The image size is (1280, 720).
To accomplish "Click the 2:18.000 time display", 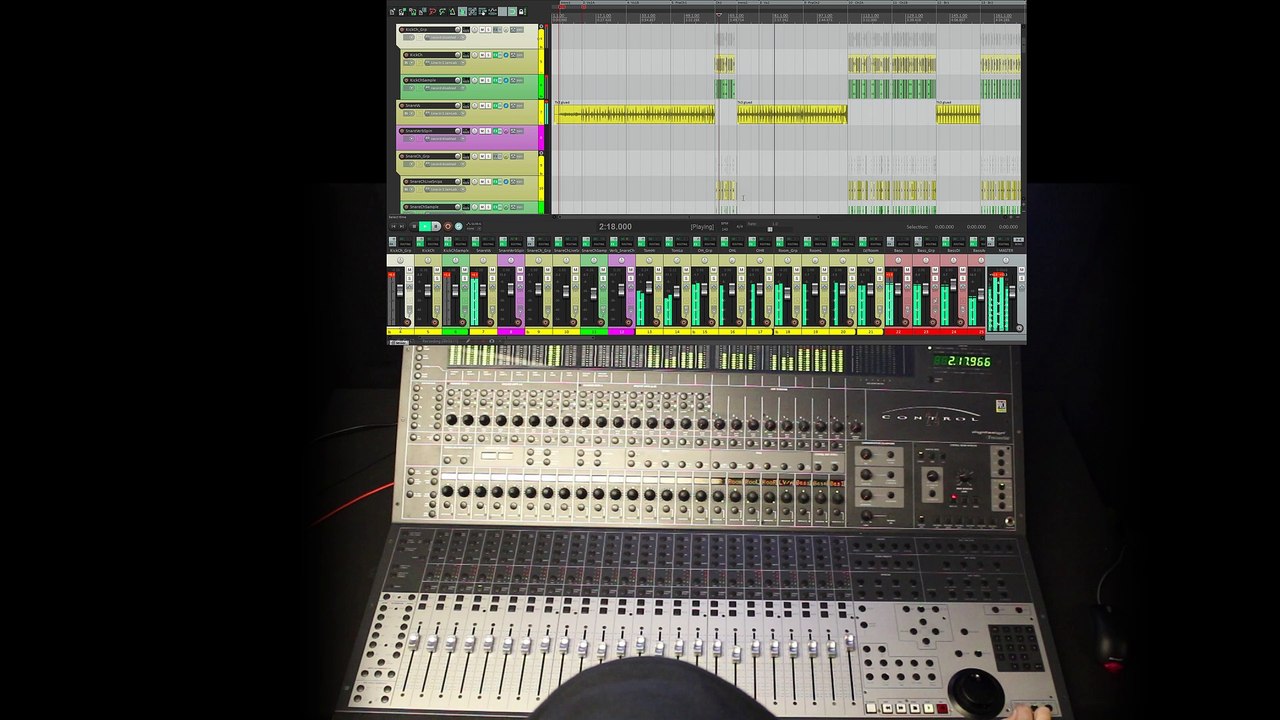I will click(x=615, y=227).
